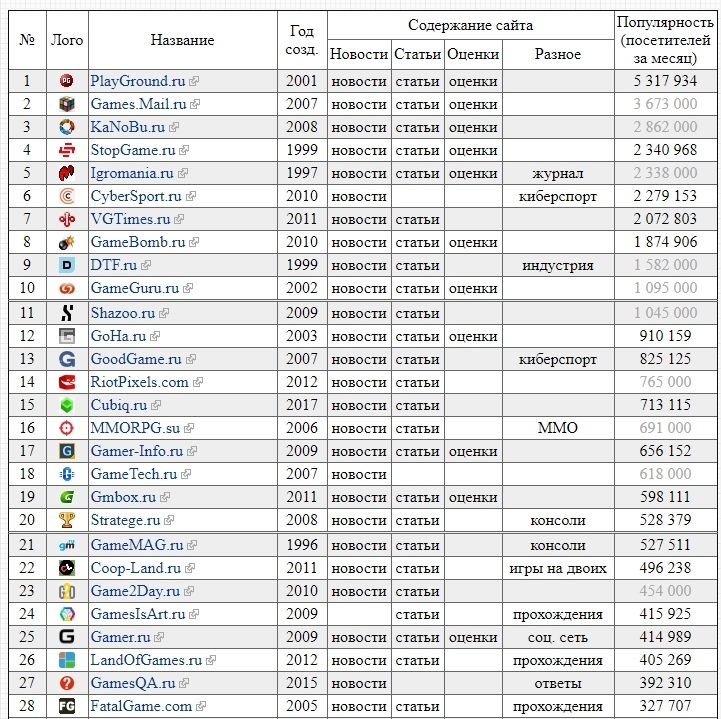Click the StopGame.ru red logo
721x719 pixels.
(x=67, y=150)
